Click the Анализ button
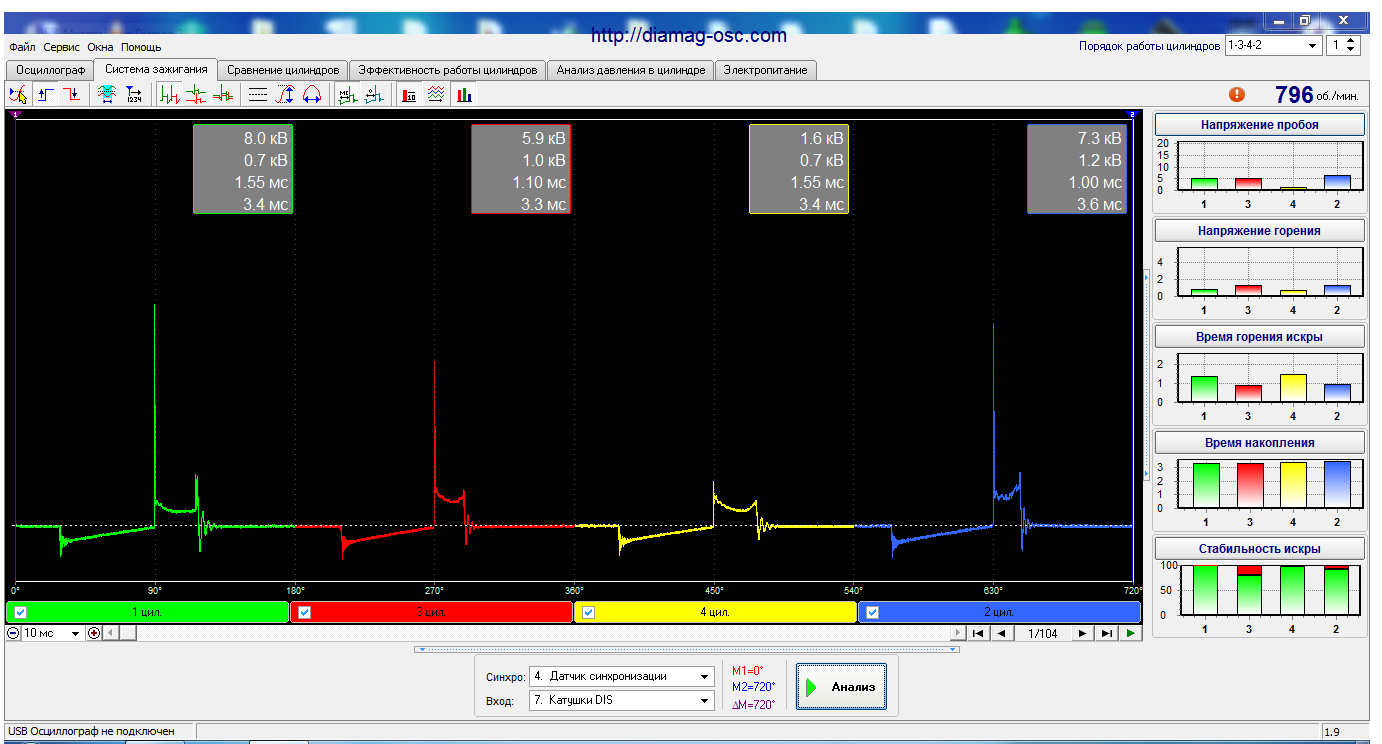This screenshot has width=1382, height=744. pyautogui.click(x=841, y=687)
